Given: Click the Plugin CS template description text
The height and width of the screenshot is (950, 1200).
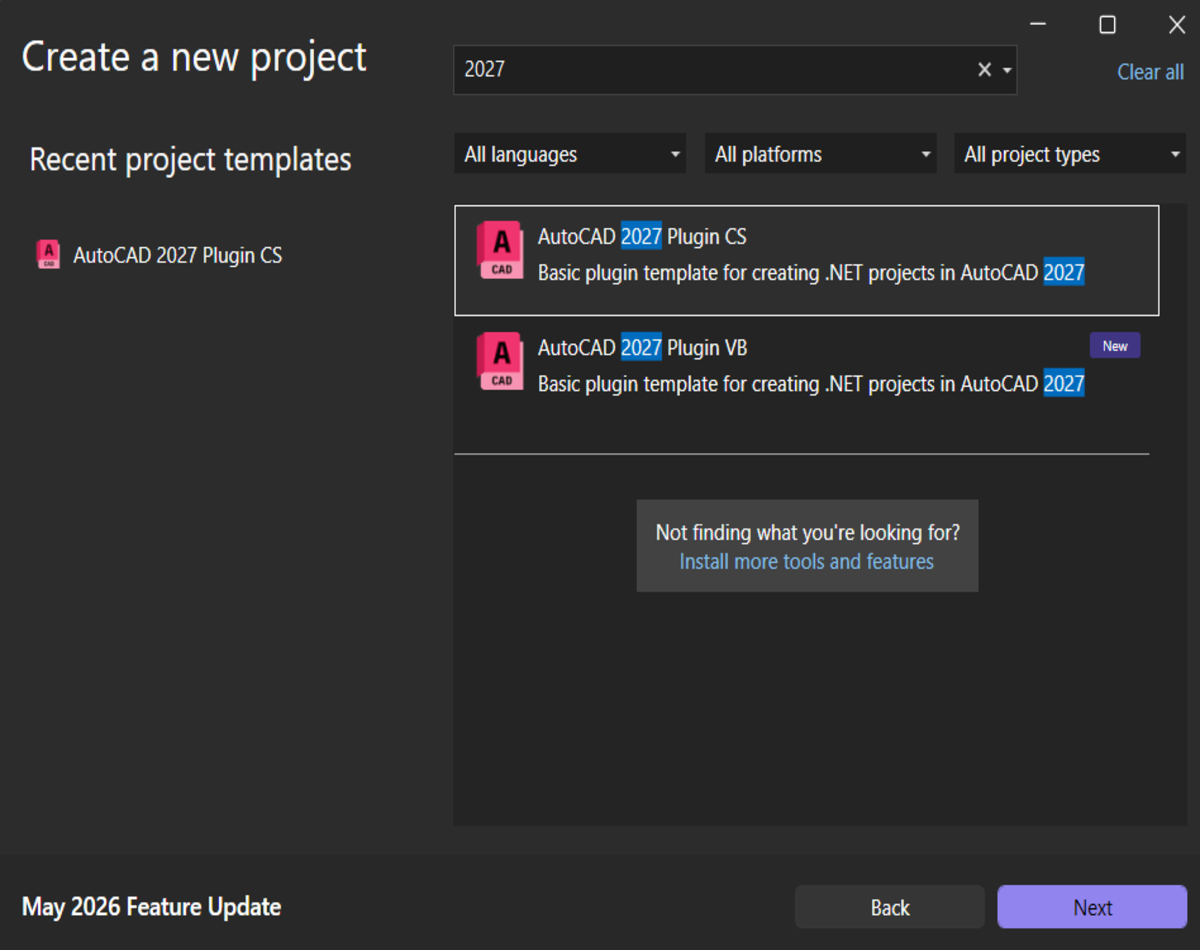Looking at the screenshot, I should [x=811, y=272].
